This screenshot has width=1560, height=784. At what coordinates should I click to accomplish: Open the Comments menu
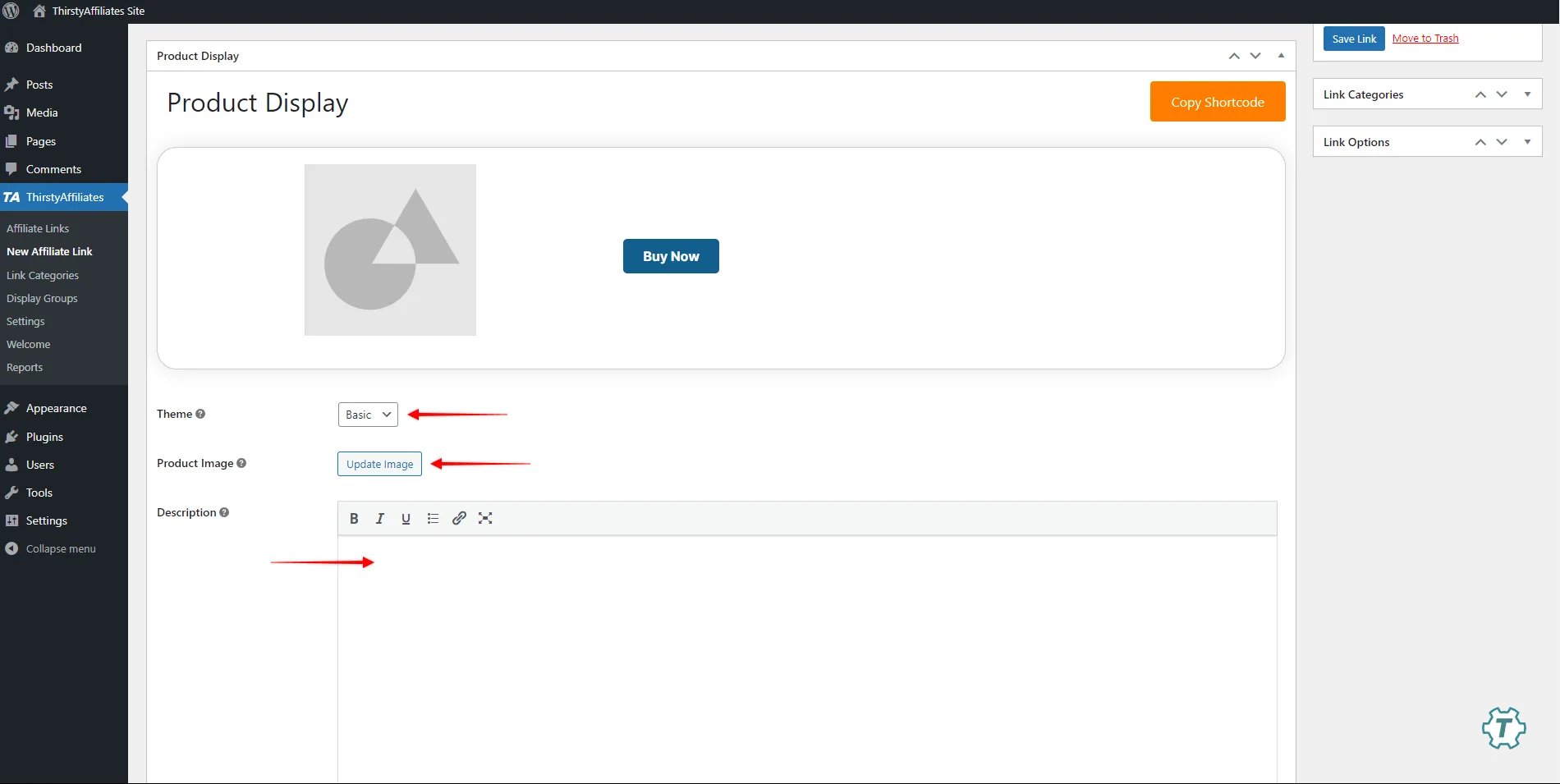[x=64, y=169]
